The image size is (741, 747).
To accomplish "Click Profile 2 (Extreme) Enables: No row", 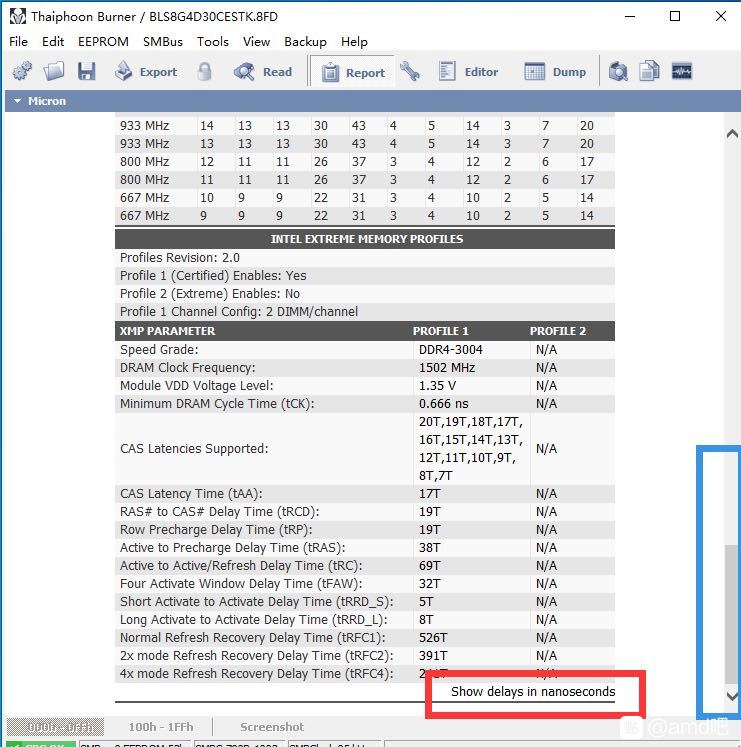I will (x=365, y=294).
